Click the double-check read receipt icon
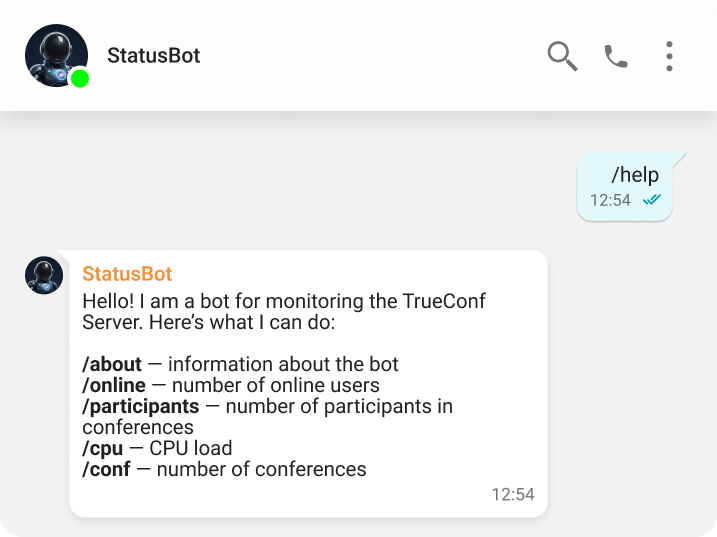 [652, 200]
